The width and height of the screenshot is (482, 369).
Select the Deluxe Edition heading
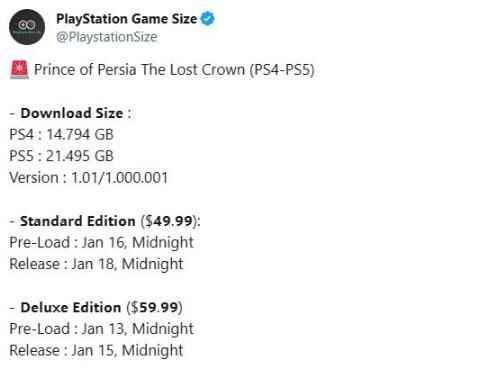[71, 307]
